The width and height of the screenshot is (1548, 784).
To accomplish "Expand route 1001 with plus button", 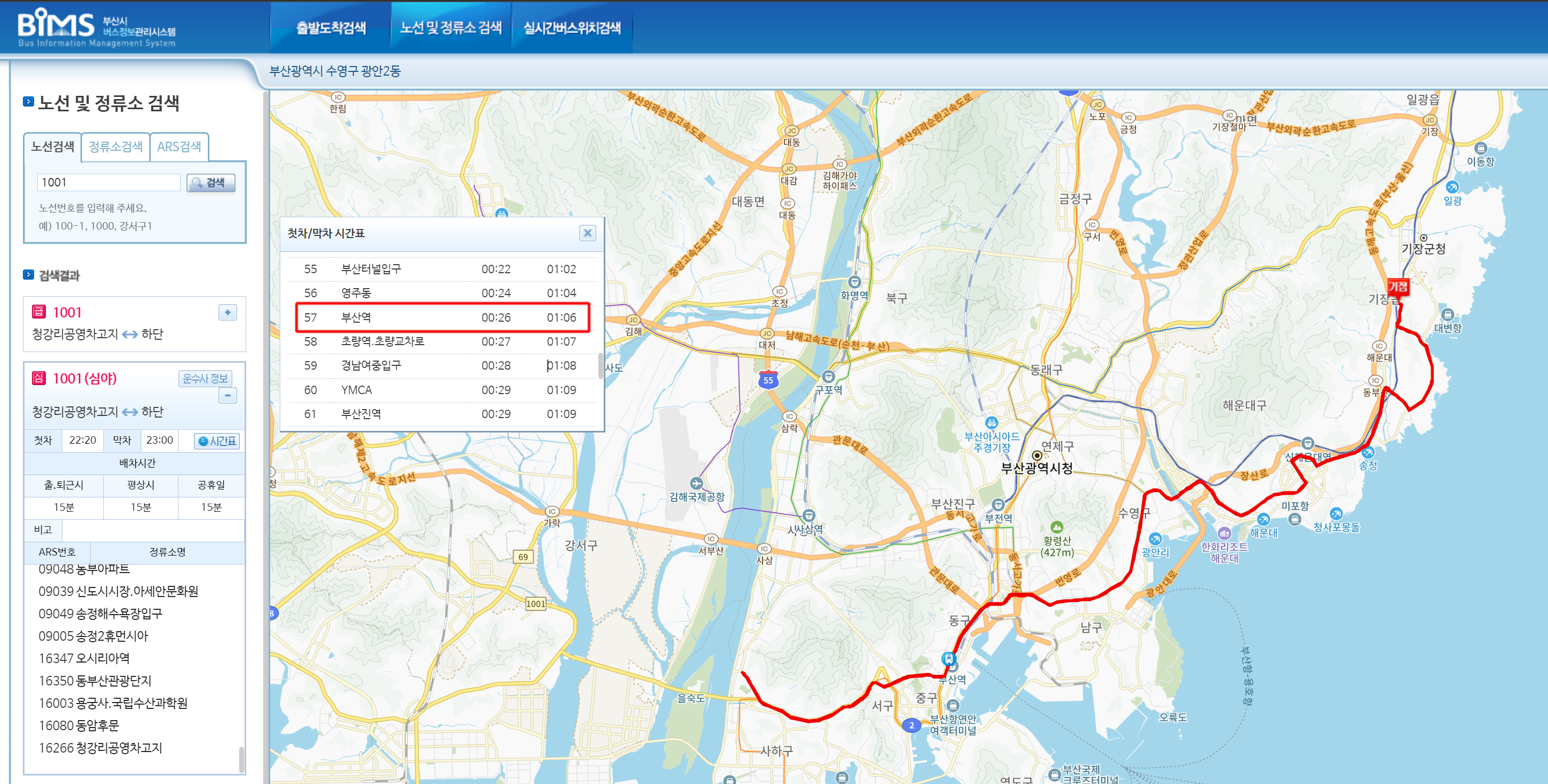I will [227, 313].
